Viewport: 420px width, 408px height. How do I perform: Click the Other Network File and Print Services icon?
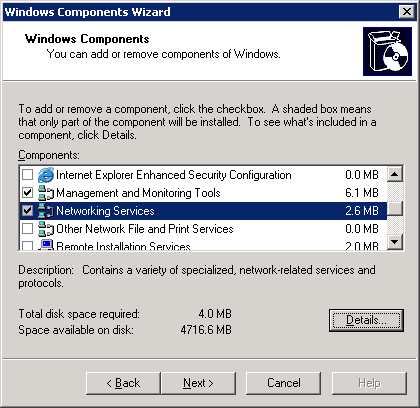click(46, 229)
